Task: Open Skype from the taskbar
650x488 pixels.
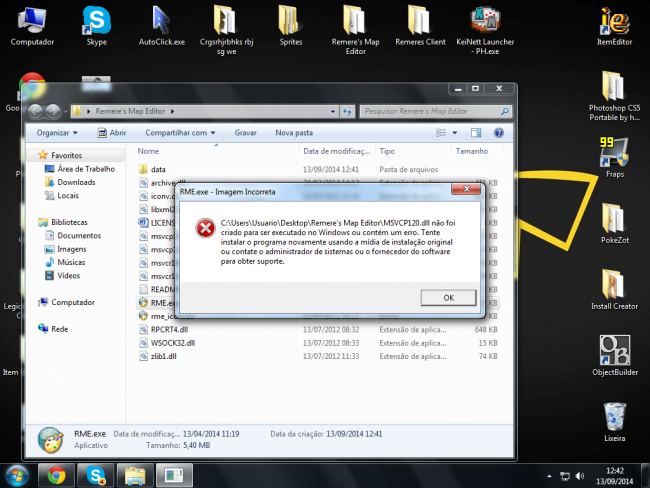Action: point(95,476)
